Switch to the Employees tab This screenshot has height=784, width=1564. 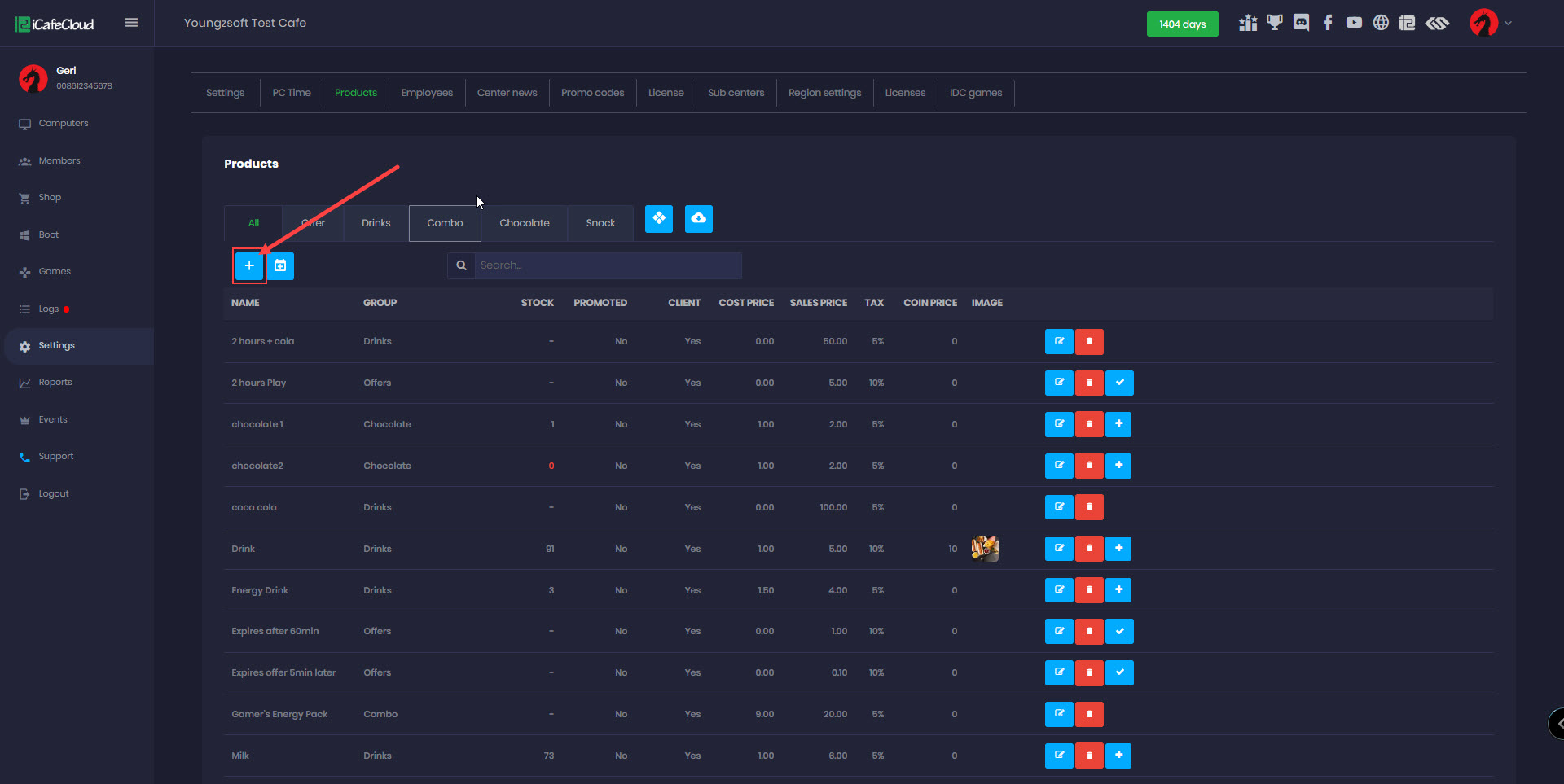(x=427, y=93)
